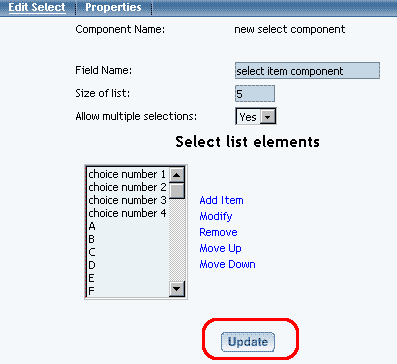Select choice number 4 in list

128,213
